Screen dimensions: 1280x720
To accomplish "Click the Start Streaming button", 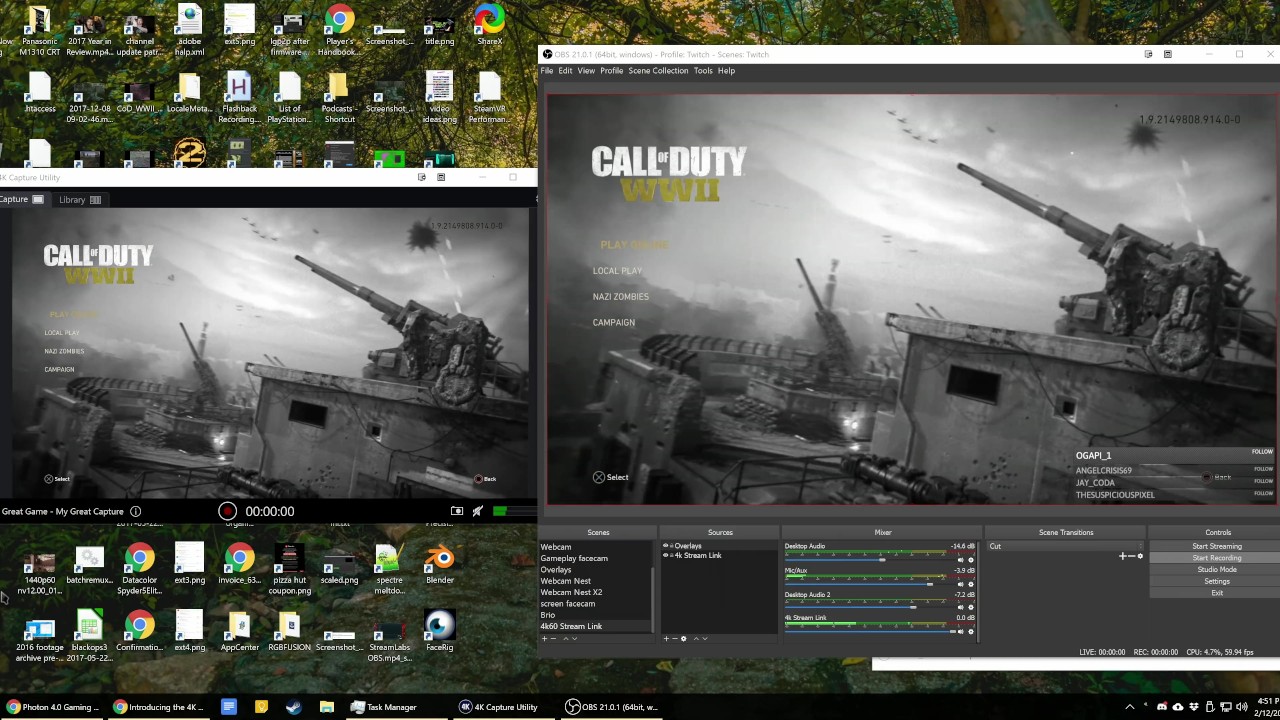I will [1216, 546].
